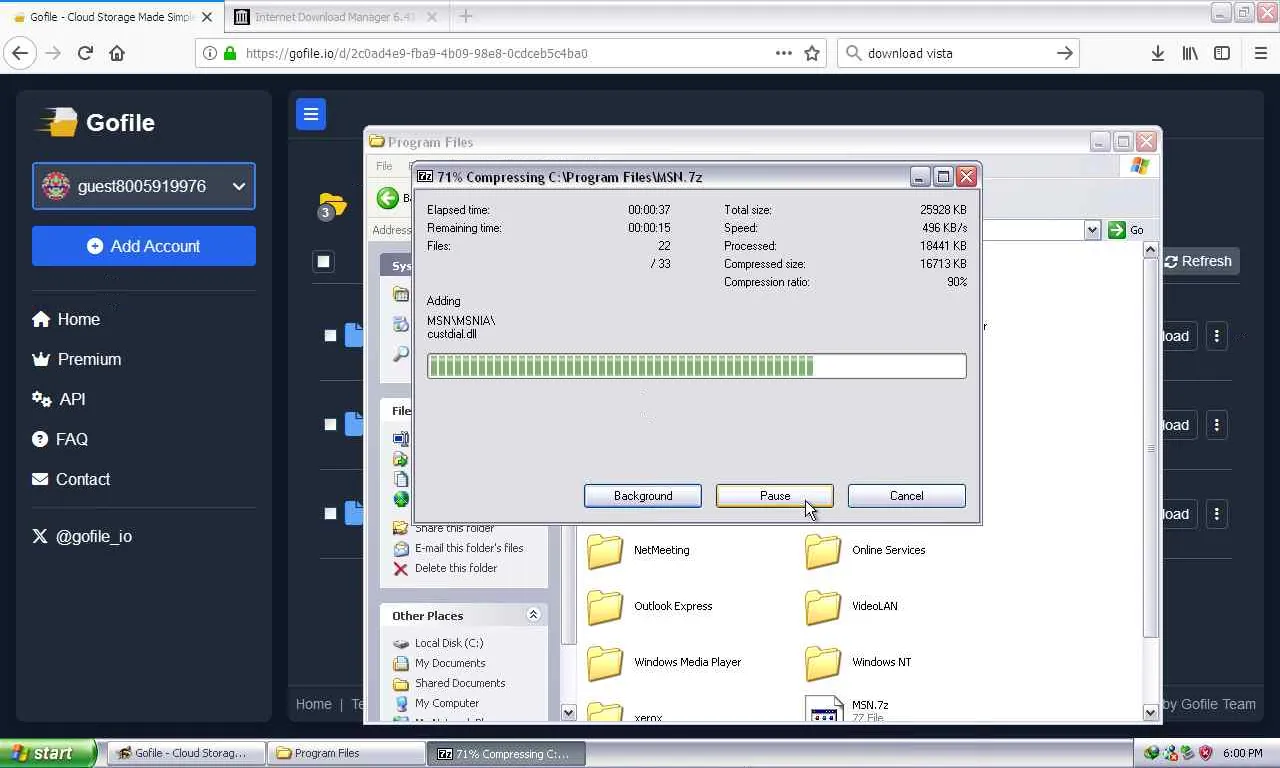Expand the guest8005919976 account dropdown
The image size is (1280, 768).
click(x=144, y=186)
